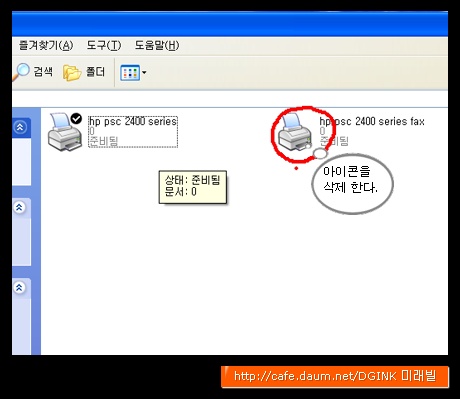Viewport: 460px width, 399px height.
Task: Open the 도구(T) menu
Action: tap(104, 45)
